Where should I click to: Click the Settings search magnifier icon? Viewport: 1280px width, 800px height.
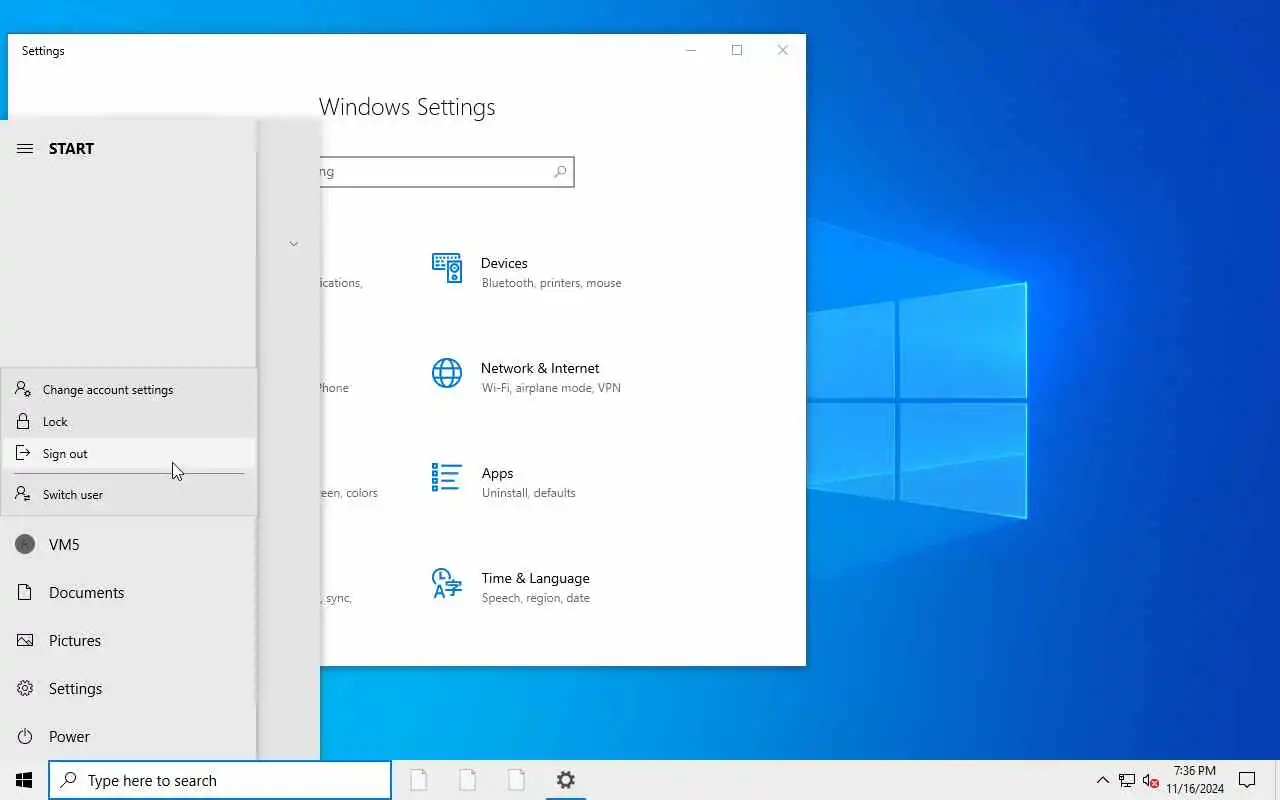pos(560,172)
